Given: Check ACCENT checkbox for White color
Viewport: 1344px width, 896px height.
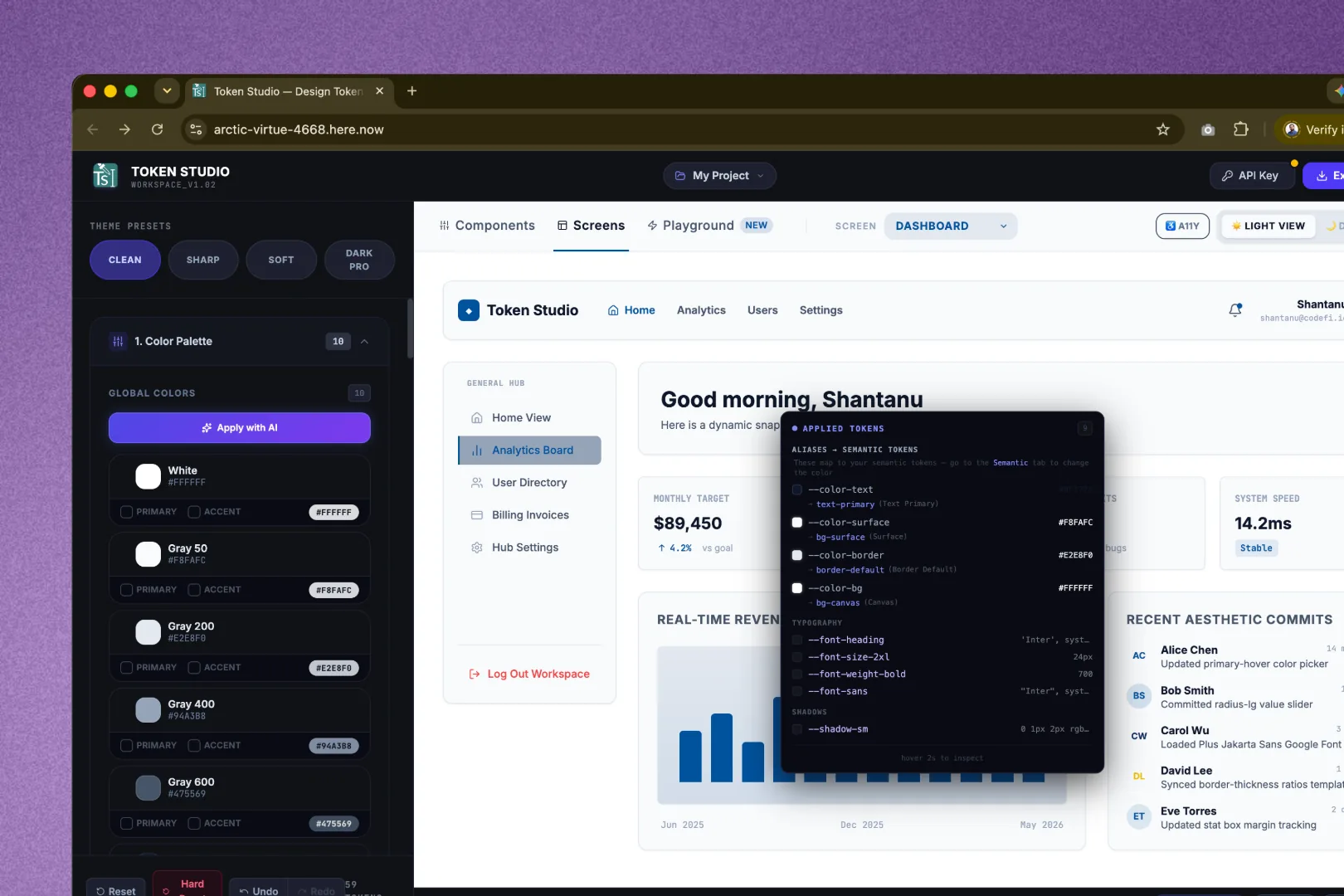Looking at the screenshot, I should (194, 512).
